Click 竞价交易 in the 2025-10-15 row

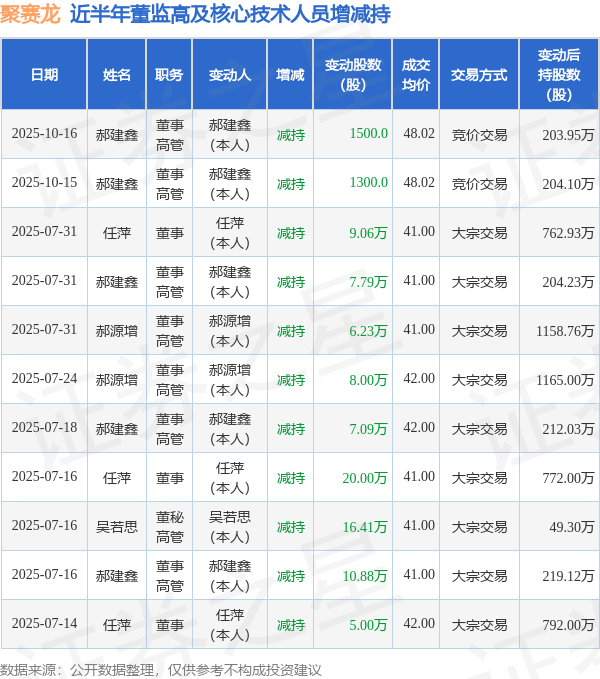click(479, 184)
